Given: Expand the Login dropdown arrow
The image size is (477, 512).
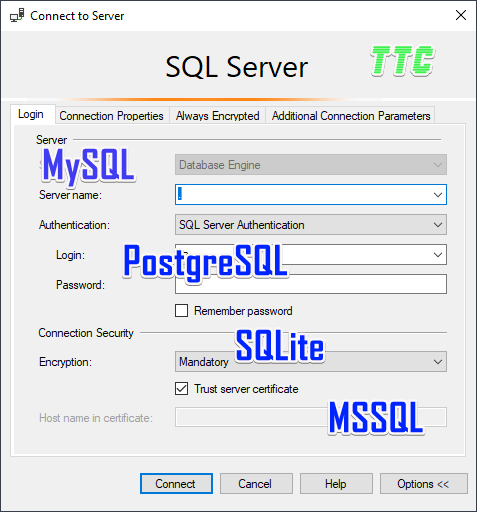Looking at the screenshot, I should [x=438, y=255].
